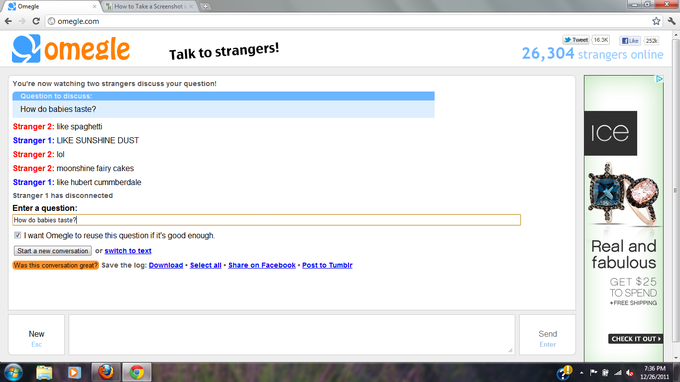This screenshot has width=680, height=382.
Task: Click the switch to text link
Action: tap(128, 251)
